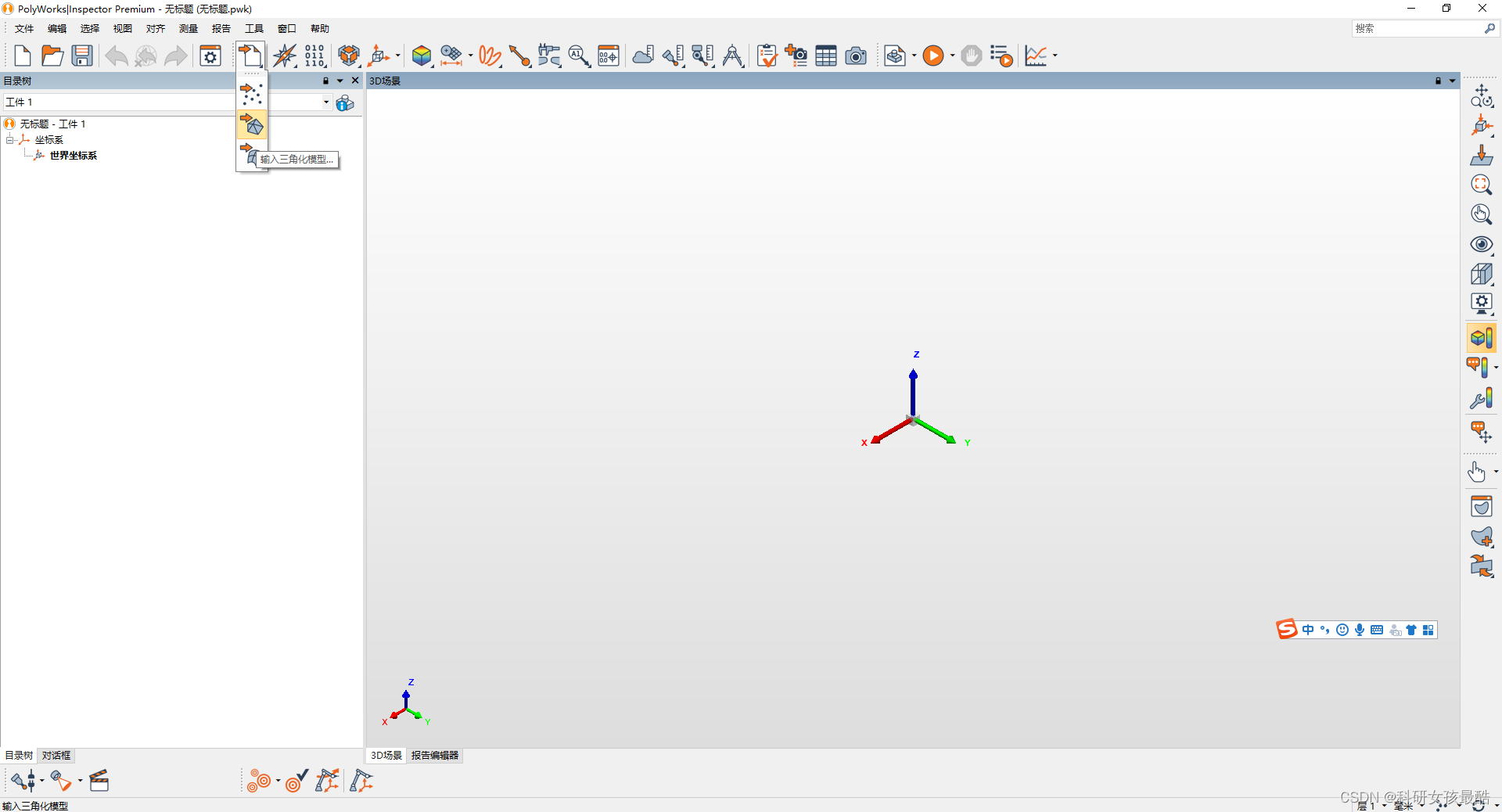Select the alignment compass tool

click(x=284, y=56)
